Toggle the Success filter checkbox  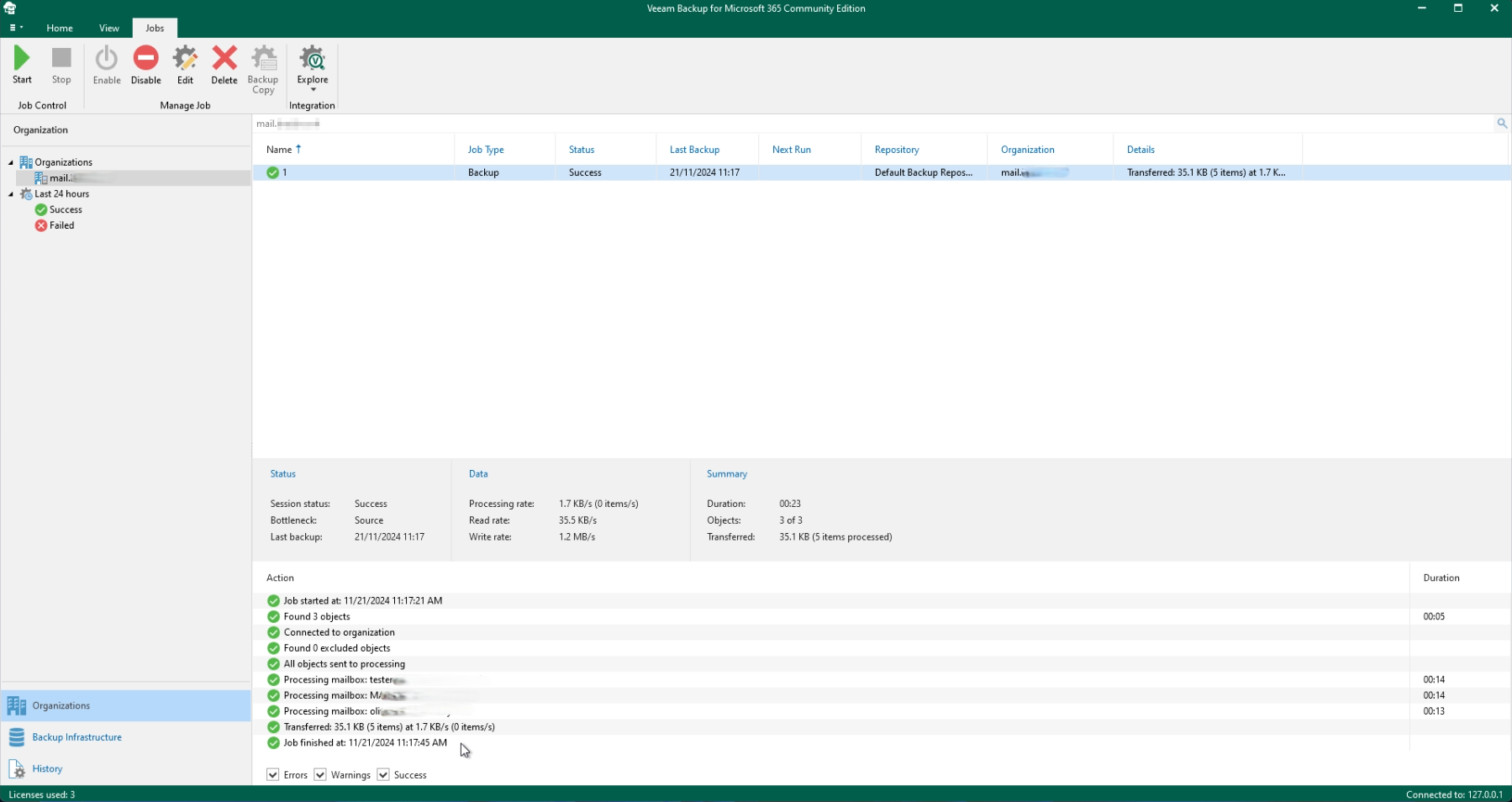tap(383, 774)
